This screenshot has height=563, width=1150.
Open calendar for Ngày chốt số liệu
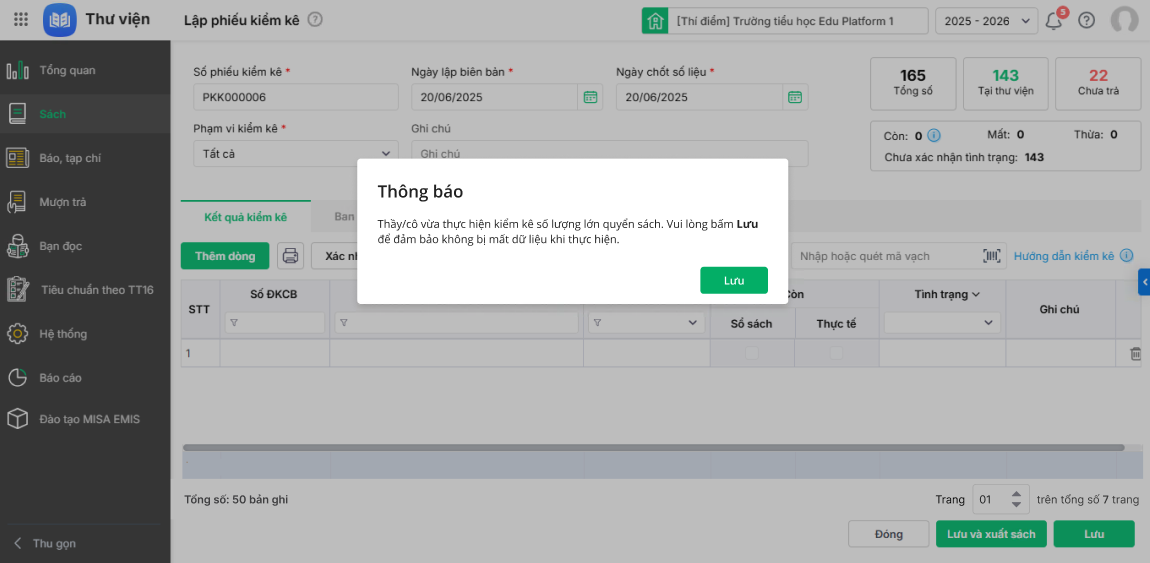coord(795,97)
